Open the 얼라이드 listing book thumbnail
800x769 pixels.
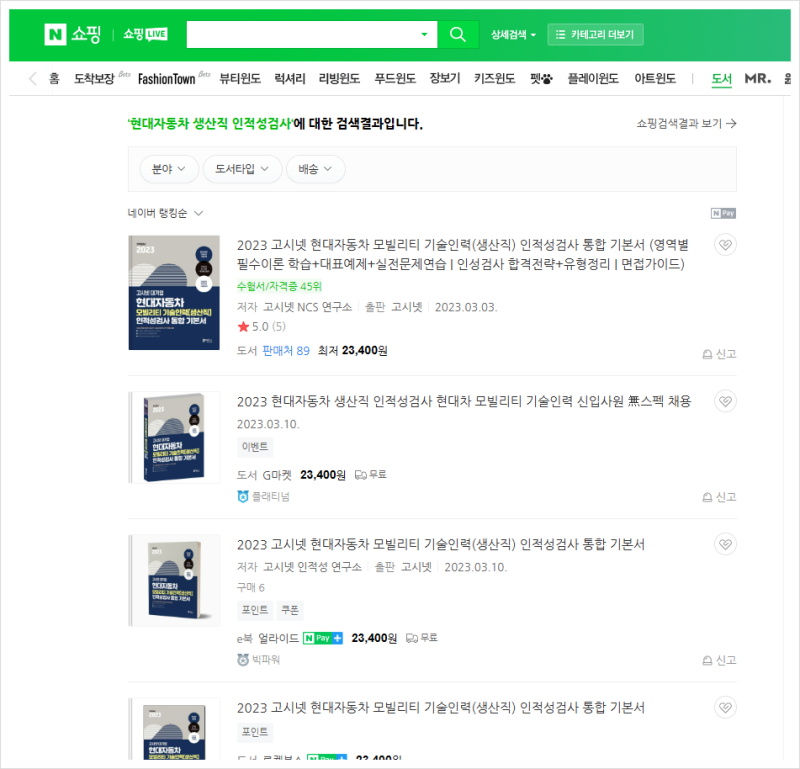coord(174,580)
